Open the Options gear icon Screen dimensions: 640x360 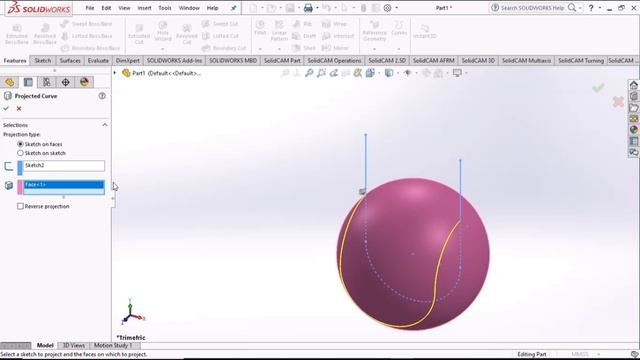pyautogui.click(x=387, y=8)
